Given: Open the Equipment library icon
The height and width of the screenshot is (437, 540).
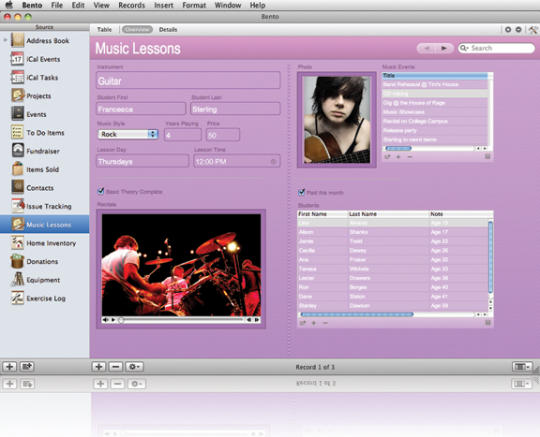Looking at the screenshot, I should point(17,280).
